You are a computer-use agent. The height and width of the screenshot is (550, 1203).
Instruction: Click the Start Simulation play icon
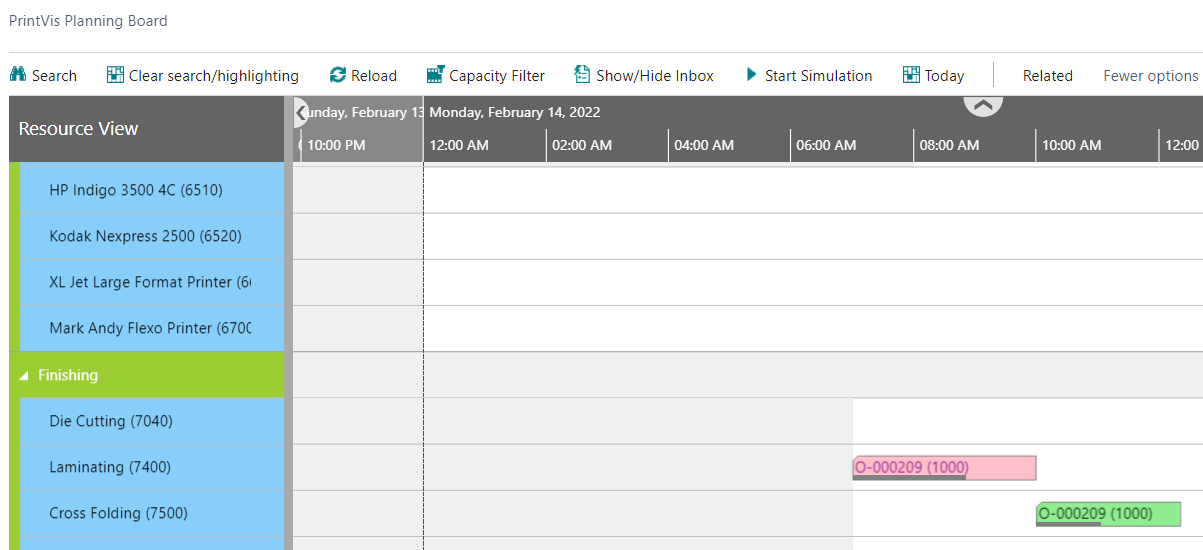pyautogui.click(x=752, y=75)
